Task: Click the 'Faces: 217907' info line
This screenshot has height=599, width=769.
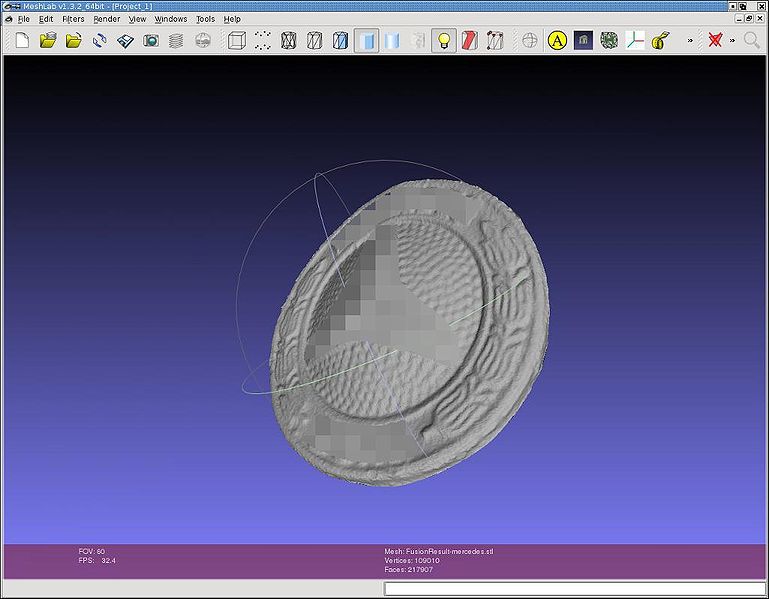Action: click(x=408, y=570)
